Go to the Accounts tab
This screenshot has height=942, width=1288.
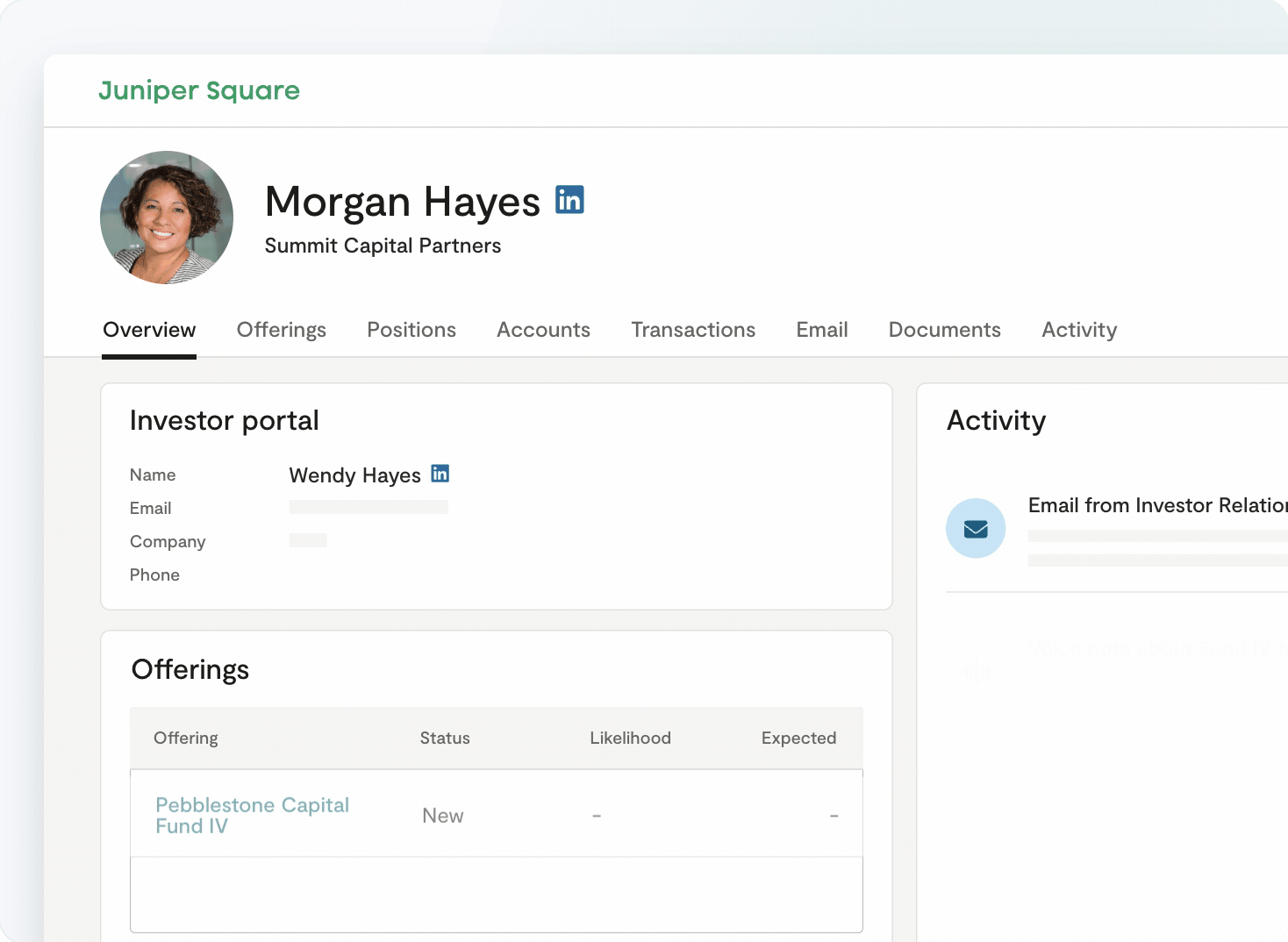point(543,330)
